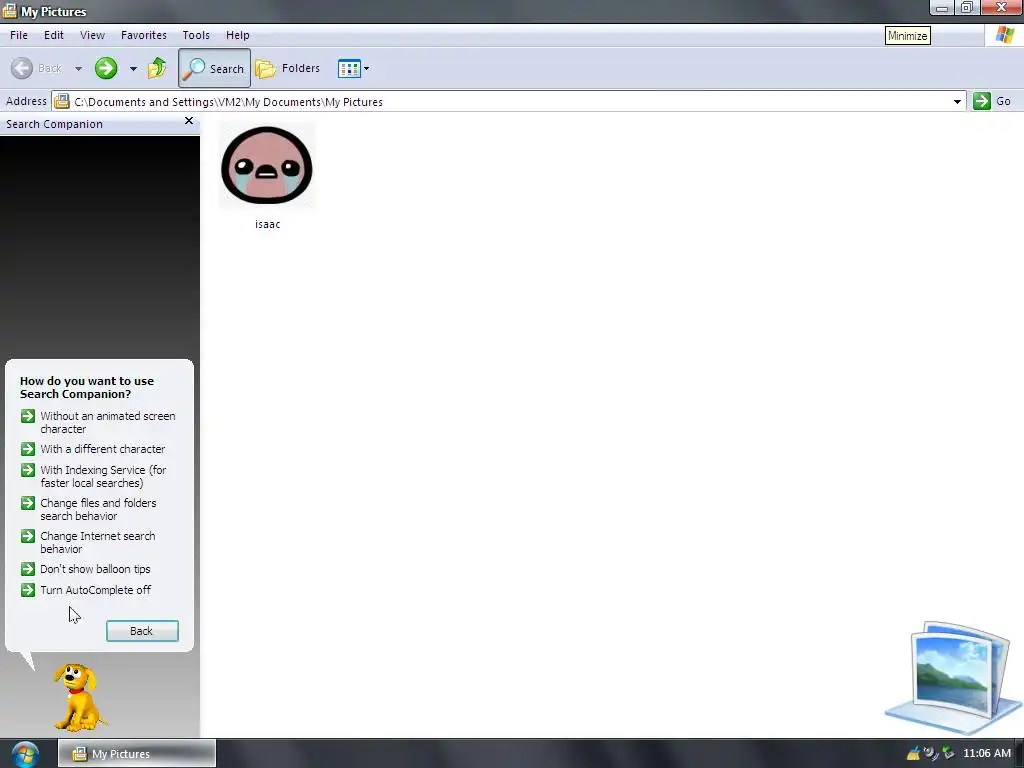
Task: Click the Back button in Search Companion
Action: [x=142, y=631]
